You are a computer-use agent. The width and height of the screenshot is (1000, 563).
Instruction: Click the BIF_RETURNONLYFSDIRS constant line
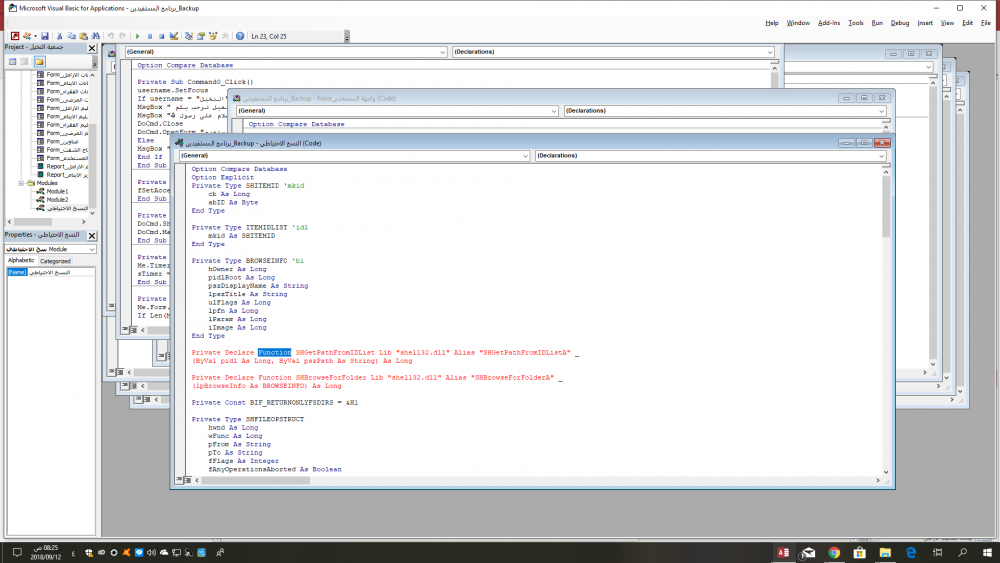click(275, 403)
